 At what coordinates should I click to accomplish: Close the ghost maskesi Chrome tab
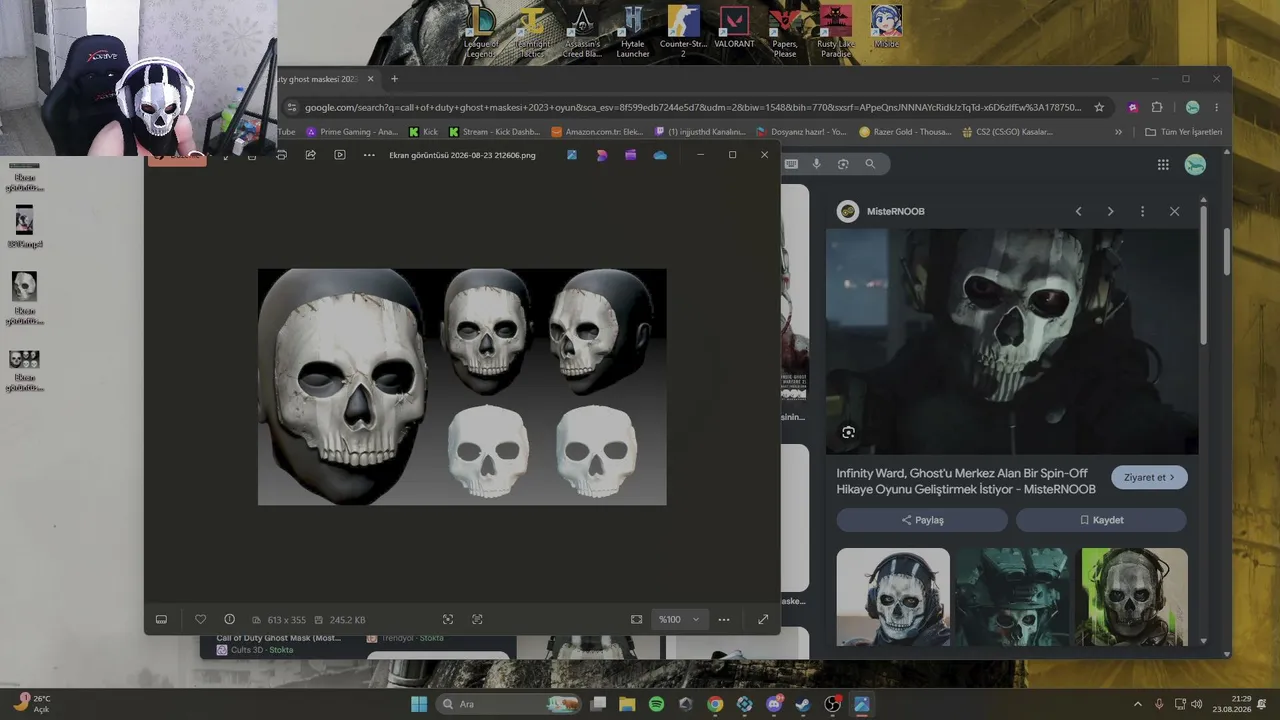pos(370,79)
